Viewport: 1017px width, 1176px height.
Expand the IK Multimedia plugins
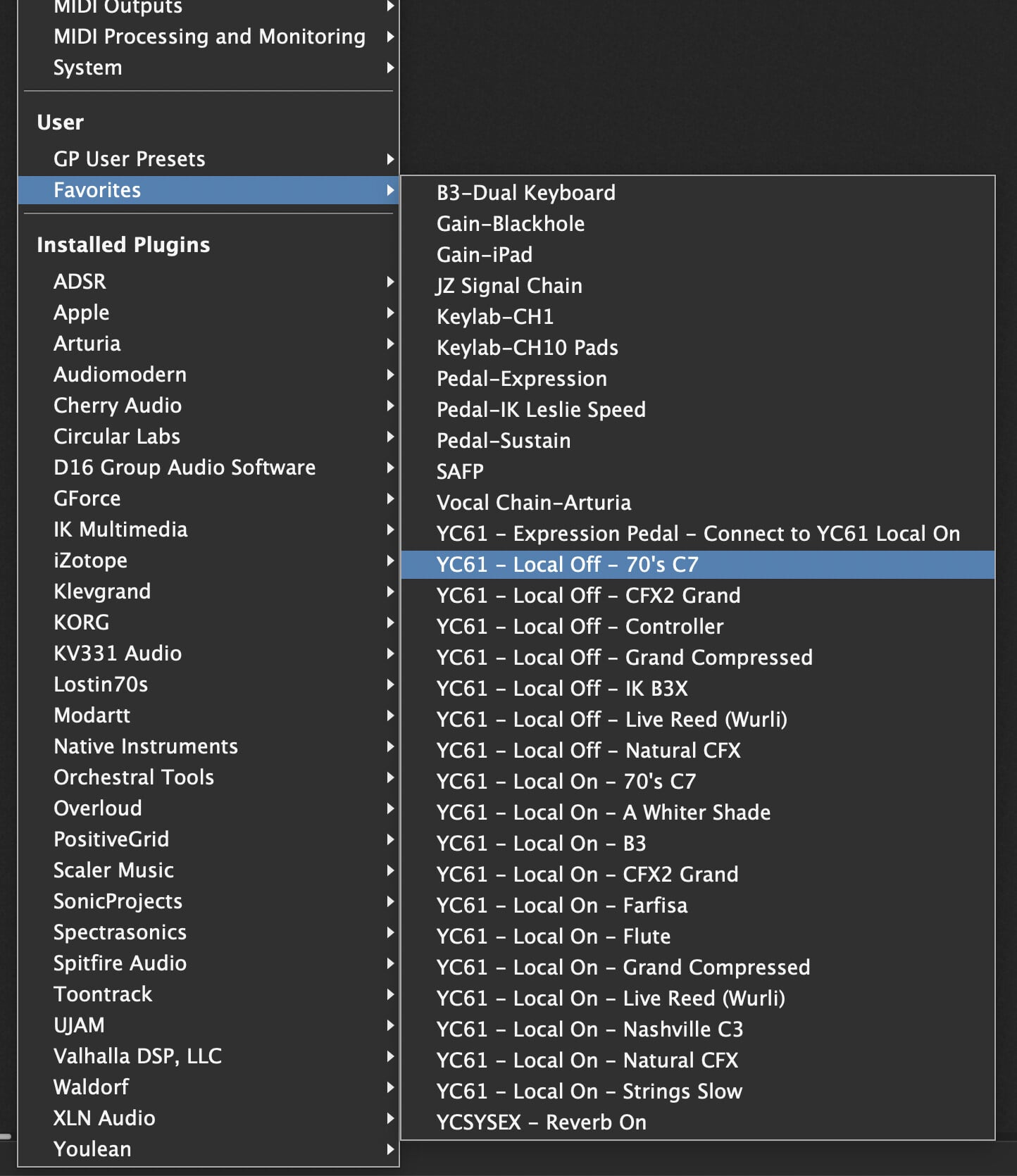click(120, 529)
